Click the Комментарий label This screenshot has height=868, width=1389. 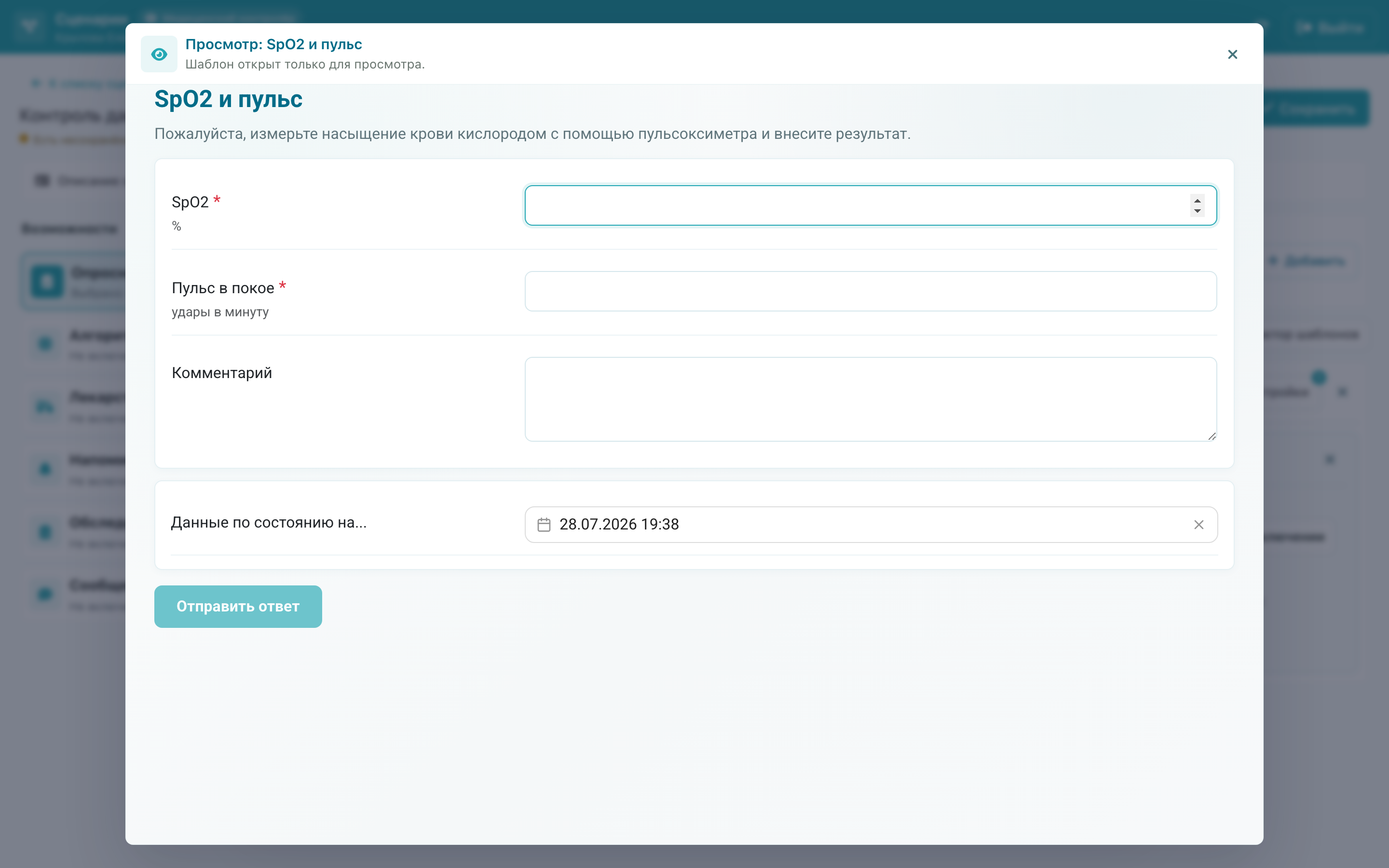coord(221,373)
